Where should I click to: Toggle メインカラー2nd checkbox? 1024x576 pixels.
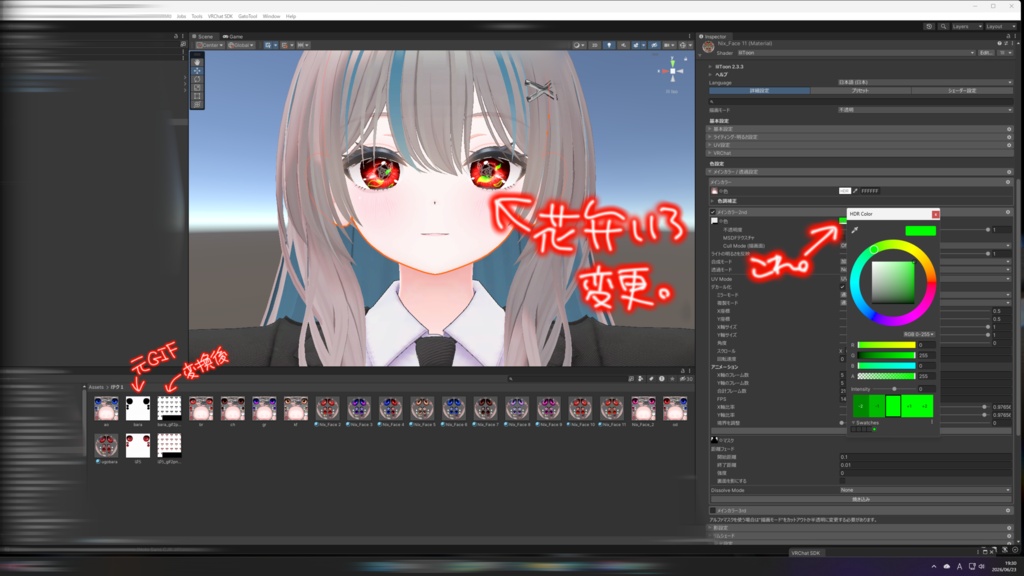tap(713, 212)
